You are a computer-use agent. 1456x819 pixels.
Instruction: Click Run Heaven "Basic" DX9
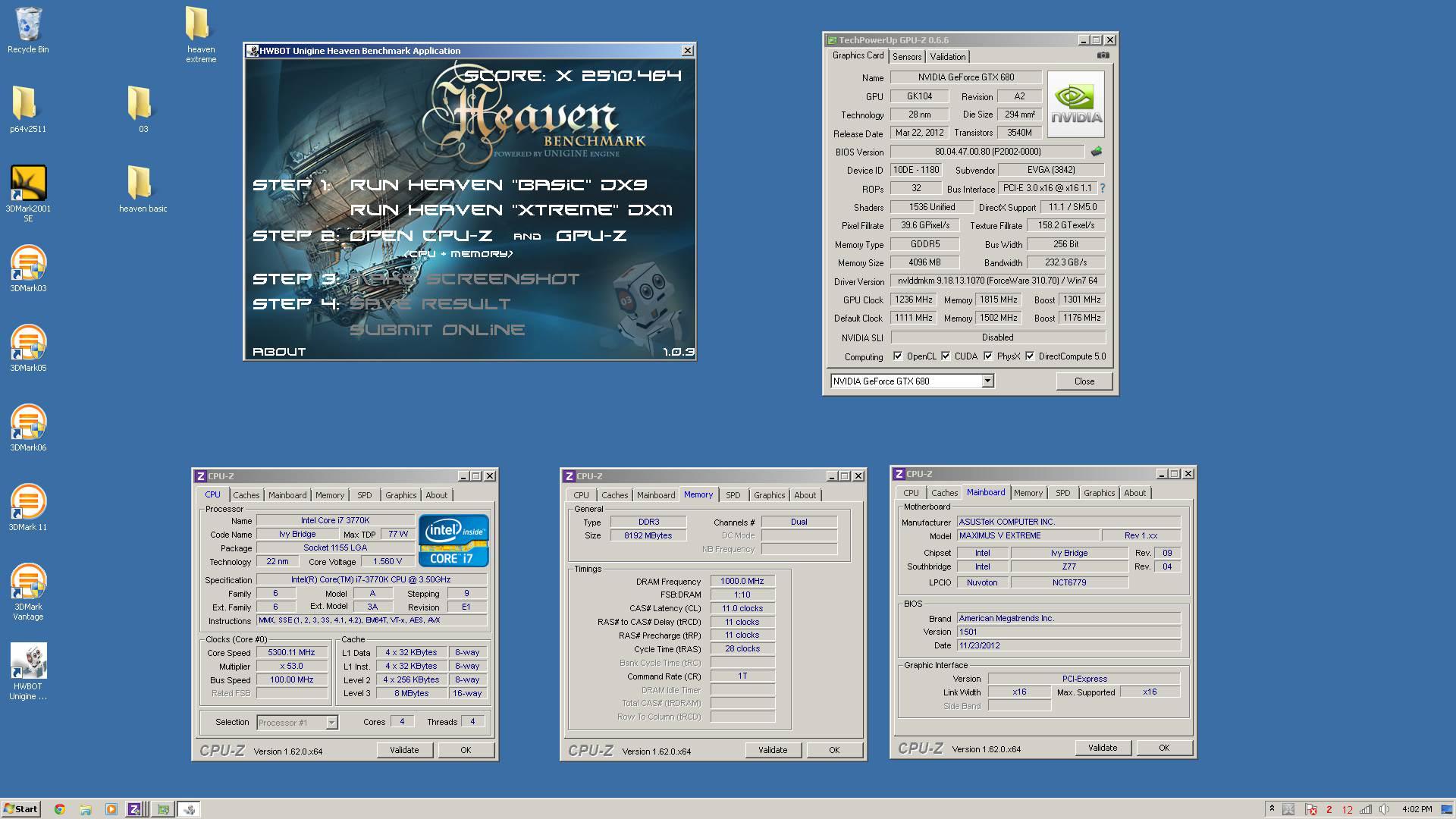point(498,185)
